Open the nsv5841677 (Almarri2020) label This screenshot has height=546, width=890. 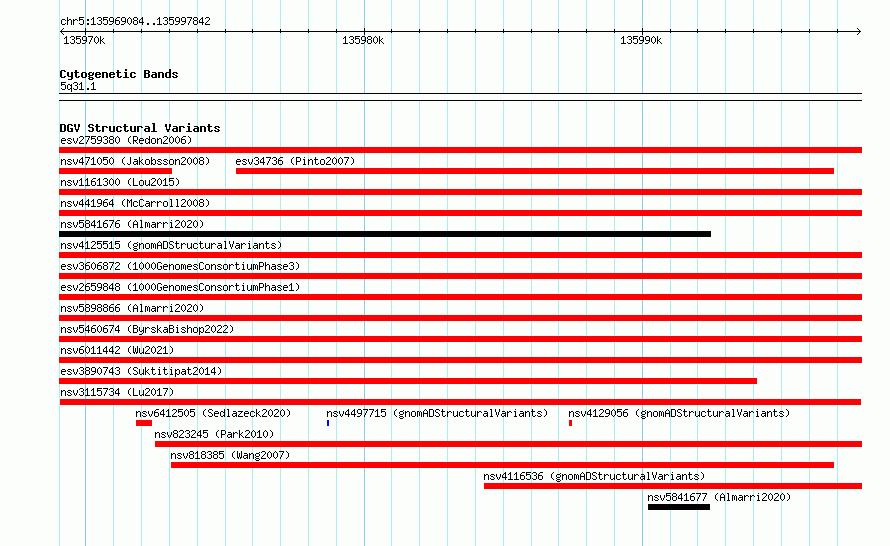coord(719,497)
